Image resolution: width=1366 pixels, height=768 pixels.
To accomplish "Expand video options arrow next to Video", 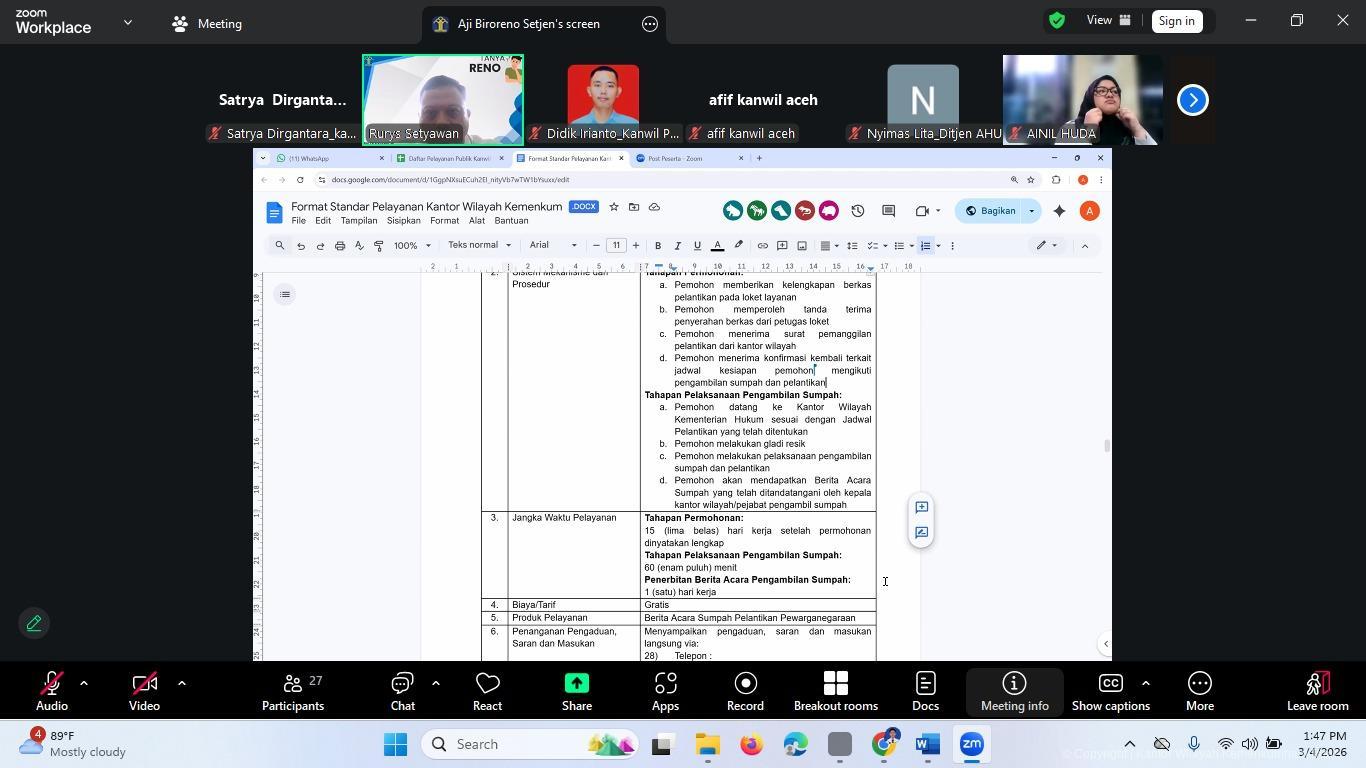I will pyautogui.click(x=181, y=683).
